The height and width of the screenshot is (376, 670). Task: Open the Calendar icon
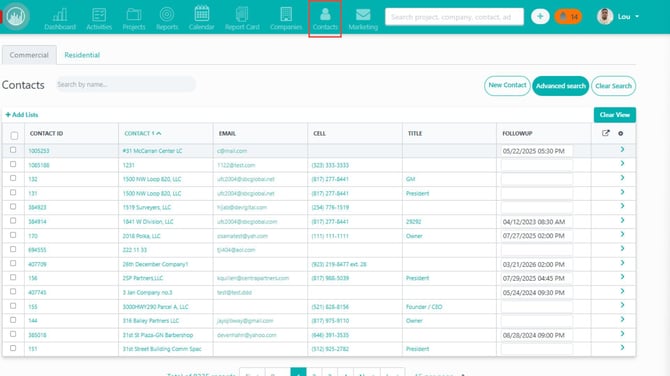[x=202, y=14]
